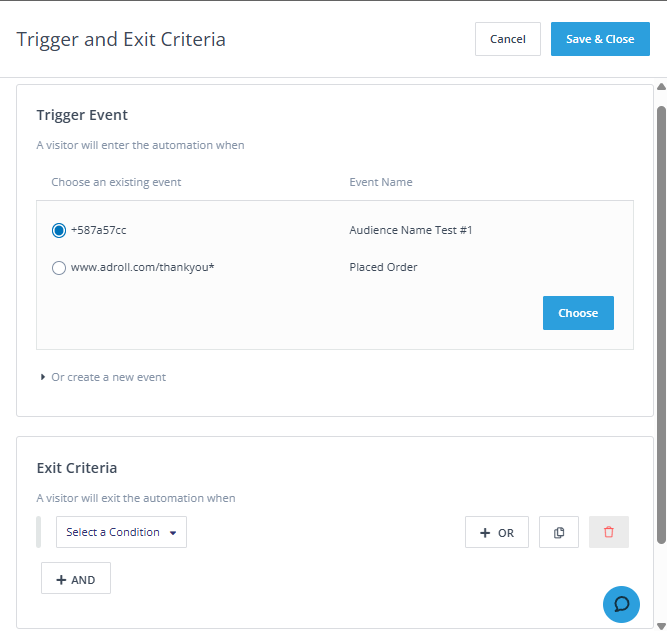
Task: Click the scrollbar up arrow
Action: tap(661, 87)
